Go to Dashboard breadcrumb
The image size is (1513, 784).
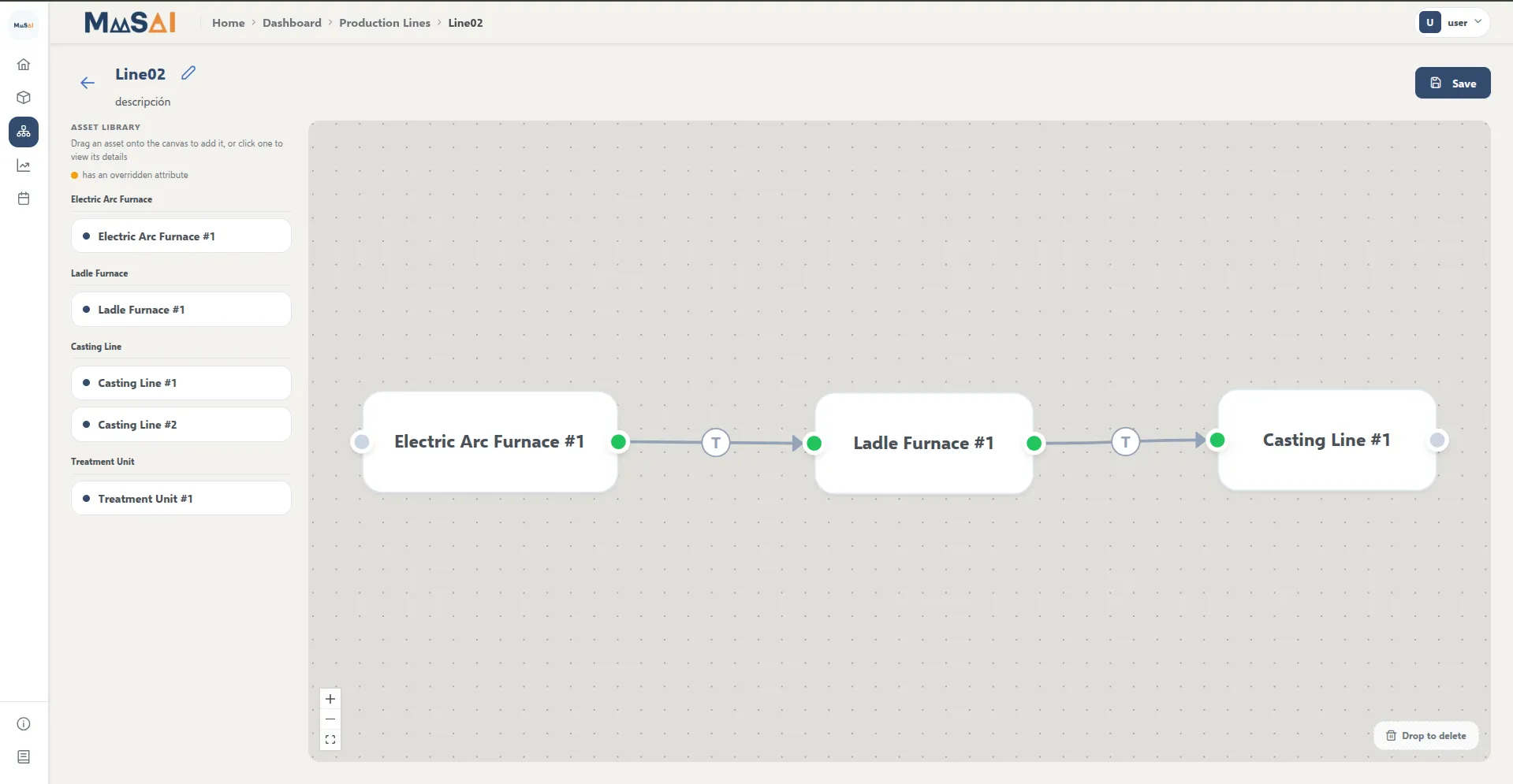(x=292, y=23)
